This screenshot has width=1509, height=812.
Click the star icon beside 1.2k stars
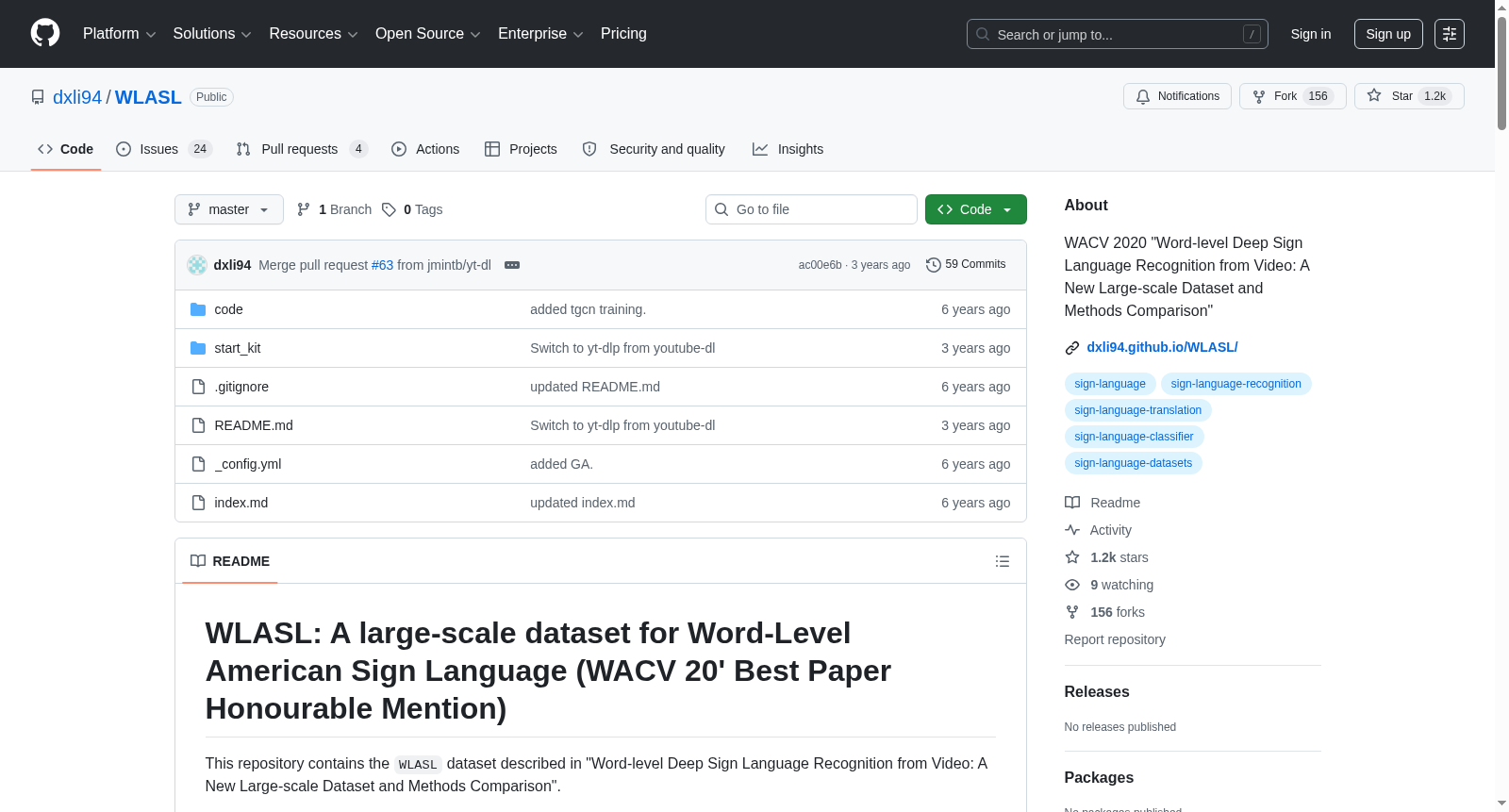coord(1072,557)
